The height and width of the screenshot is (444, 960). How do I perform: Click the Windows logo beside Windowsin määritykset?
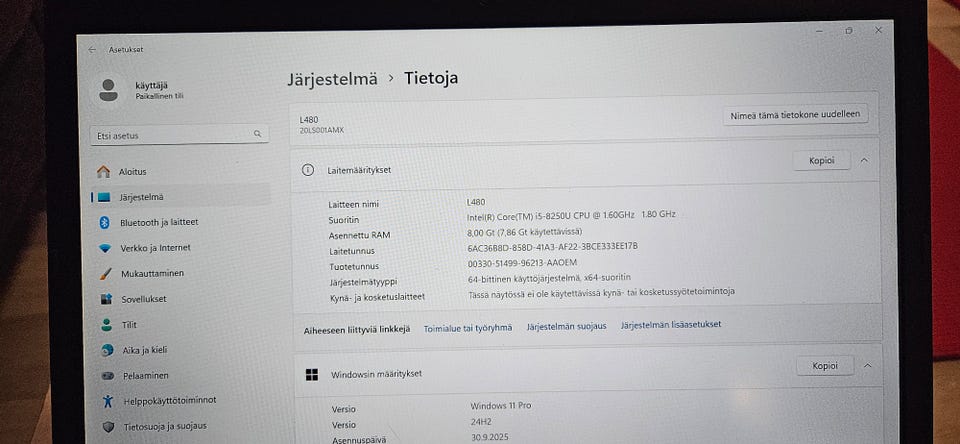click(312, 375)
